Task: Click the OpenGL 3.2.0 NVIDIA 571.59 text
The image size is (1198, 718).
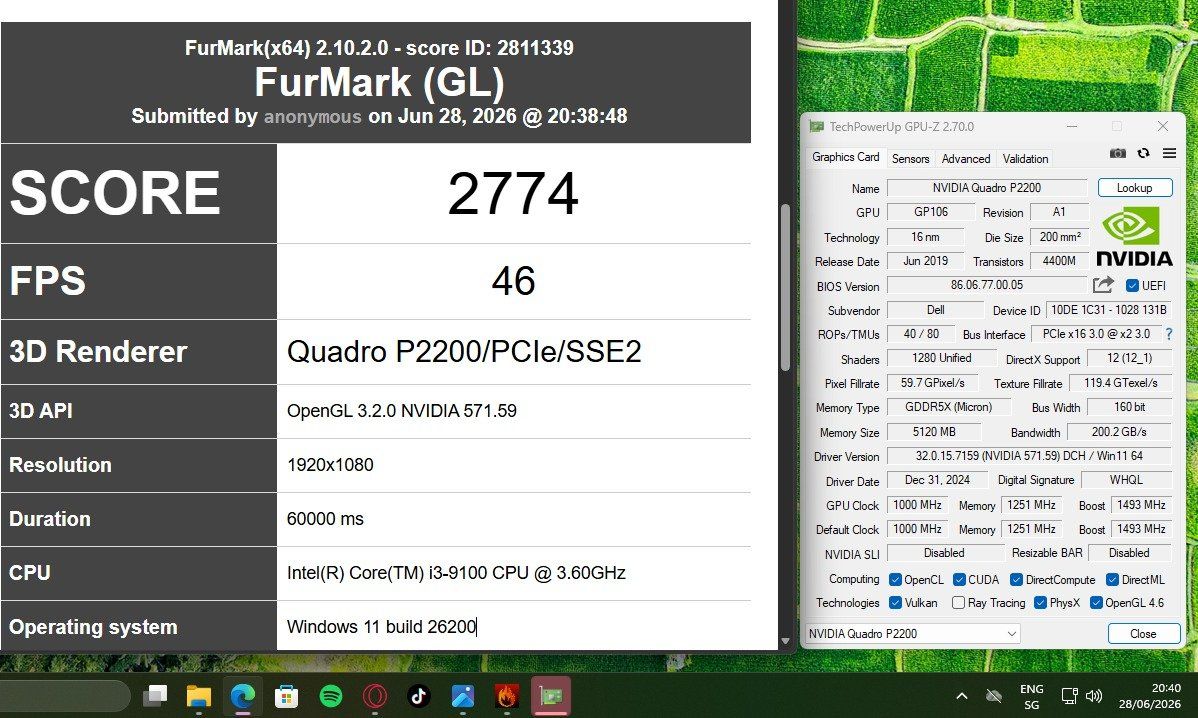Action: coord(402,411)
